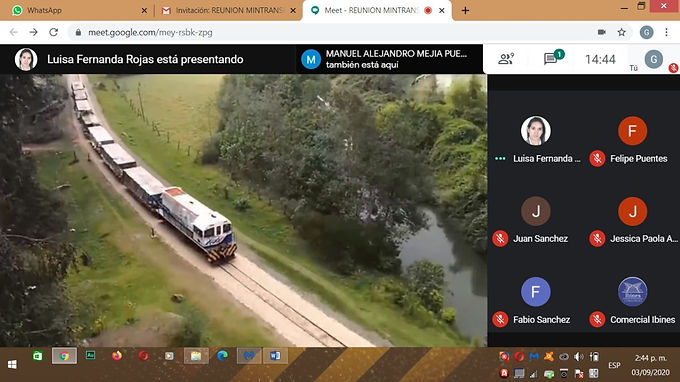Click your own muted mic indicator
This screenshot has height=382, width=680.
(x=673, y=68)
